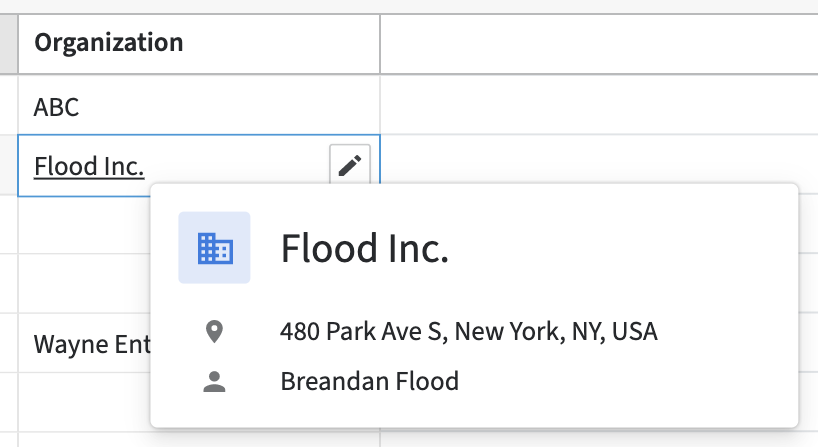Image resolution: width=818 pixels, height=447 pixels.
Task: Click the person contact icon in popup
Action: click(214, 381)
